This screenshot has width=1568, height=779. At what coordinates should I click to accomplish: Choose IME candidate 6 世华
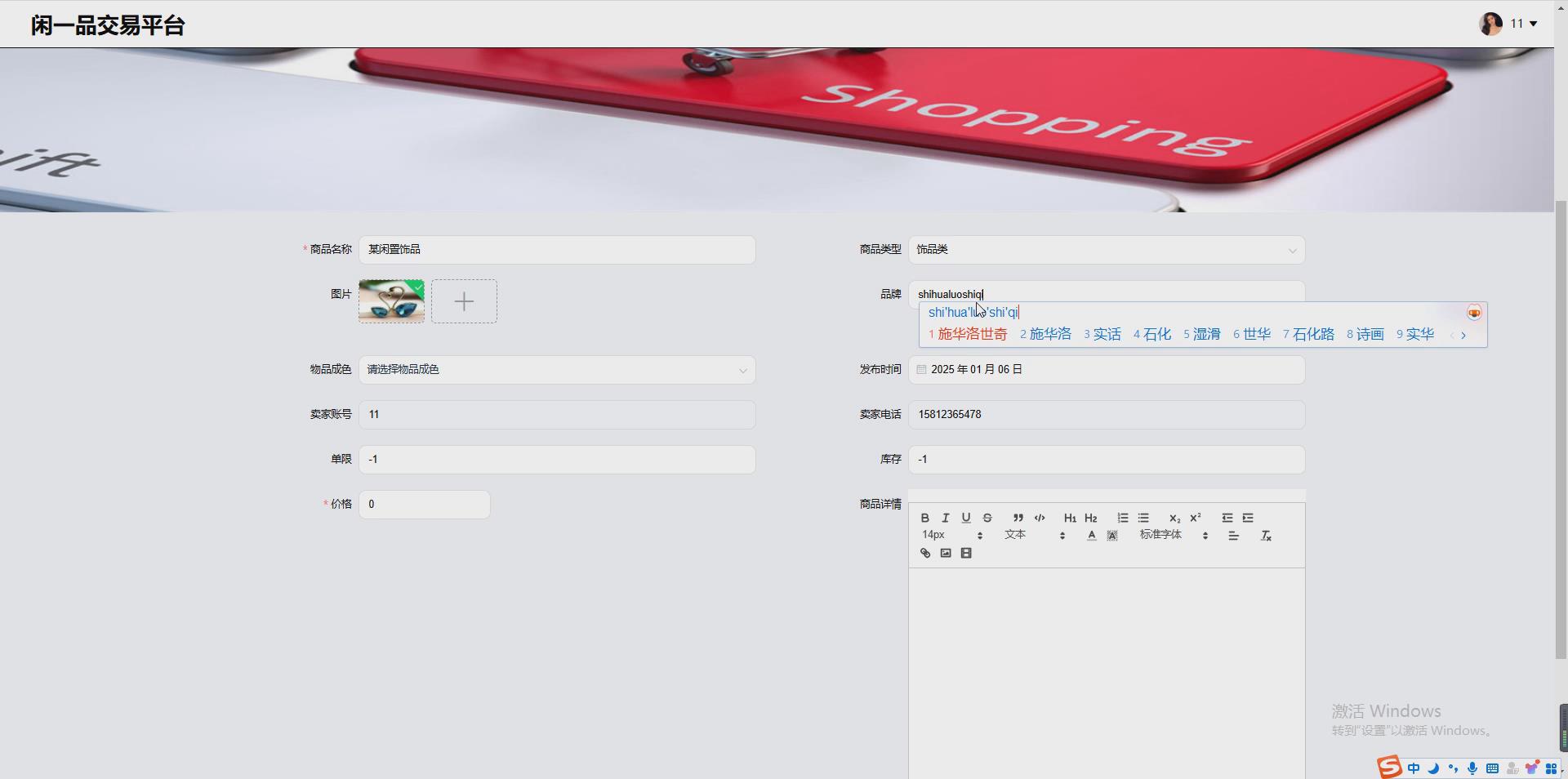pyautogui.click(x=1252, y=334)
